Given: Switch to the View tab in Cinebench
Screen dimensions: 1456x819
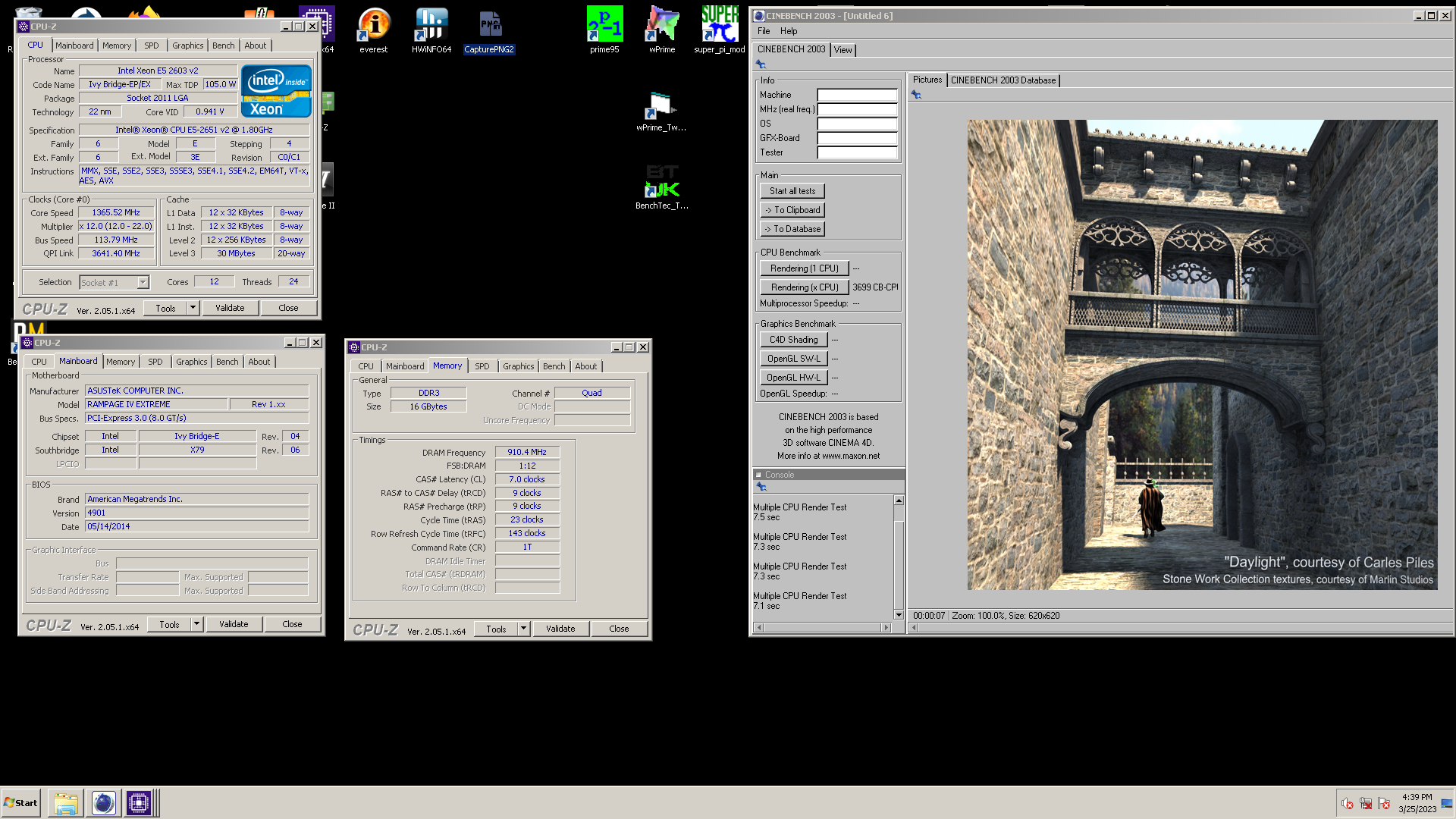Looking at the screenshot, I should (x=843, y=50).
